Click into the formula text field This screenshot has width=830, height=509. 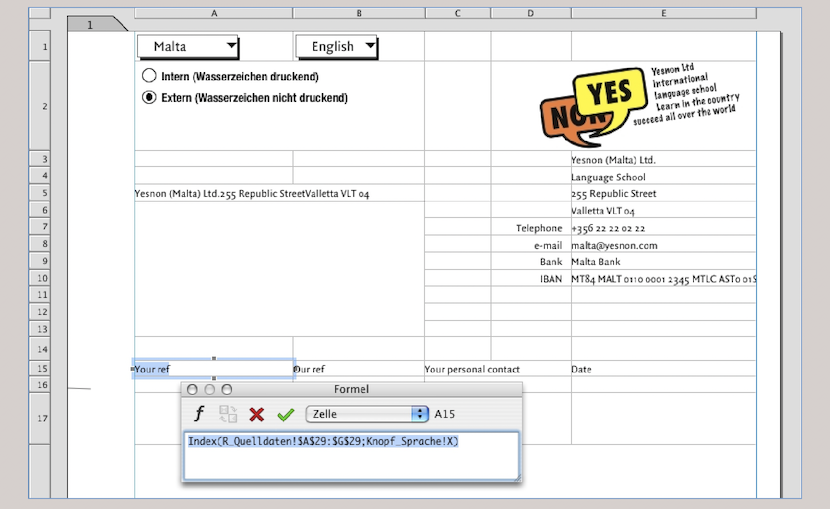(x=350, y=456)
